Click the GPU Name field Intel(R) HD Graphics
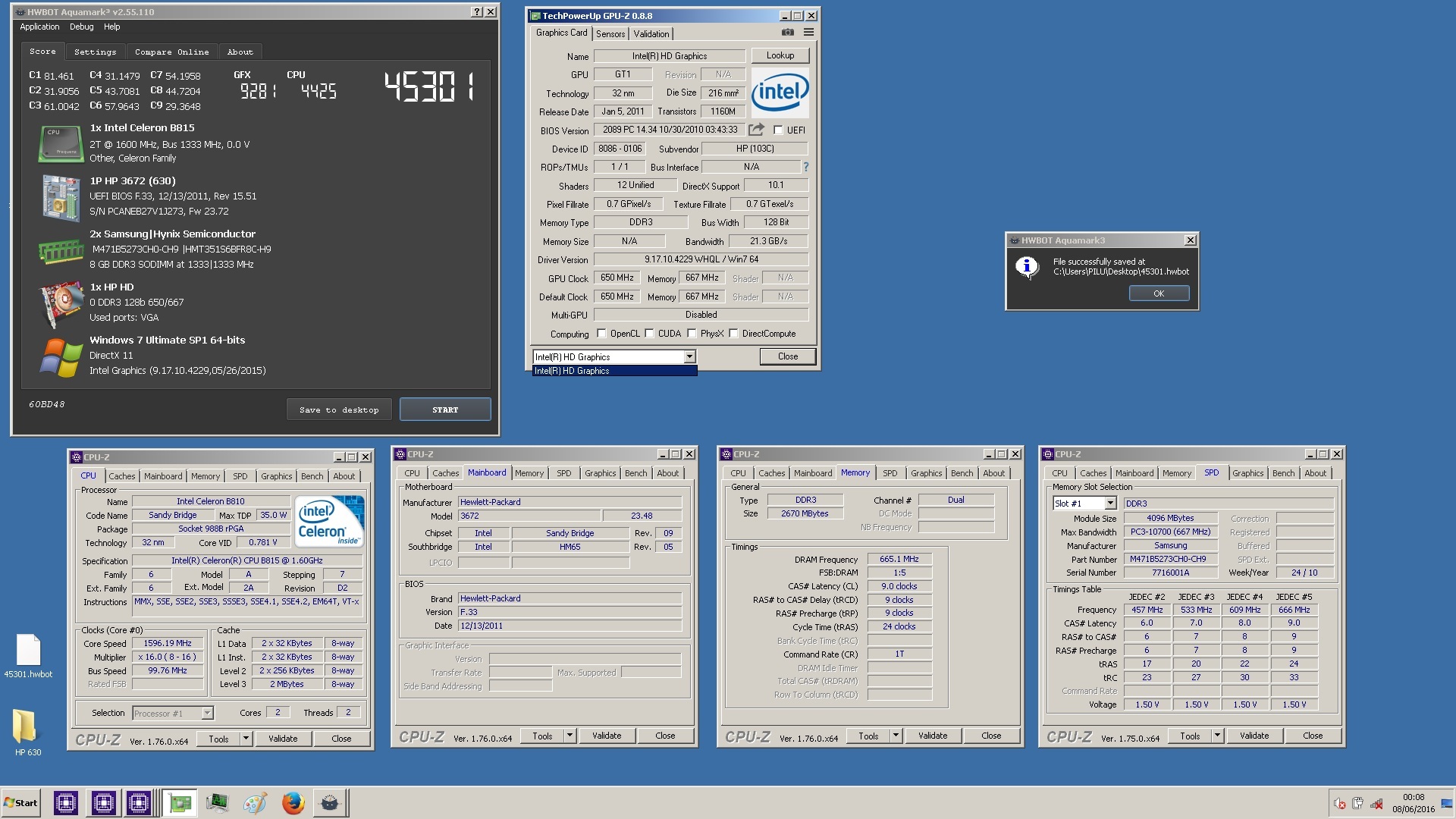1456x819 pixels. pyautogui.click(x=670, y=56)
